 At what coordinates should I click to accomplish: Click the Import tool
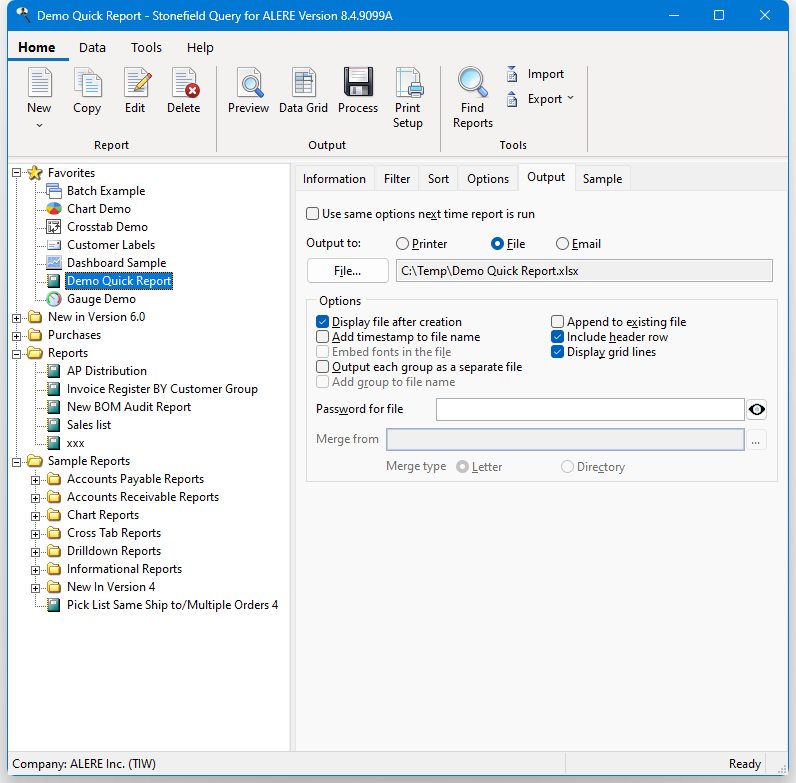pos(536,74)
